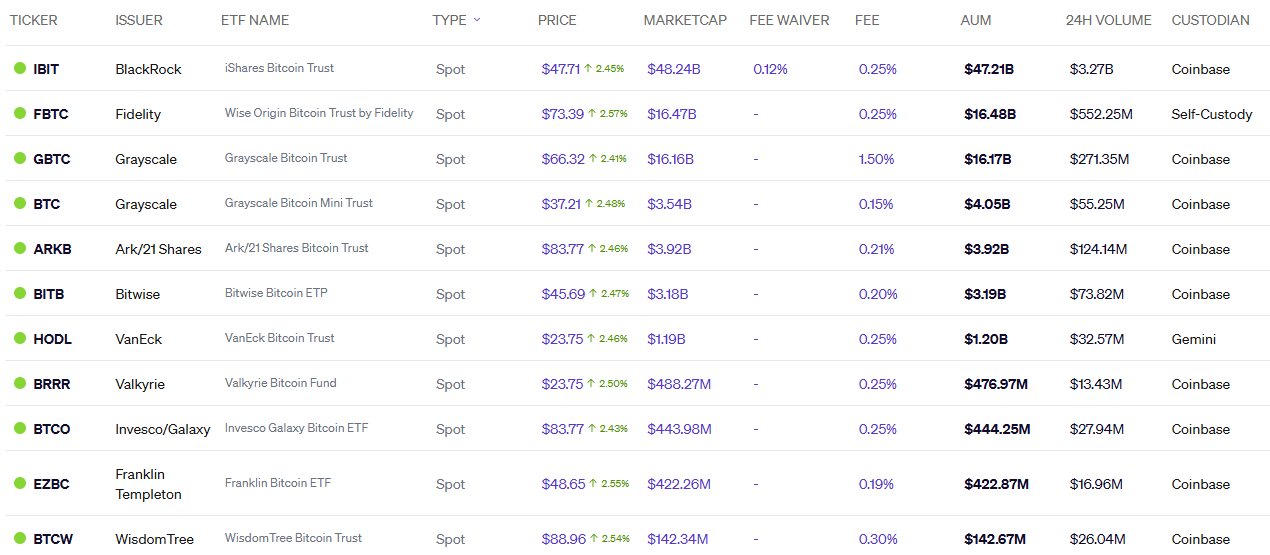Open the FBTC ticker link
This screenshot has height=555, width=1270.
click(x=51, y=114)
